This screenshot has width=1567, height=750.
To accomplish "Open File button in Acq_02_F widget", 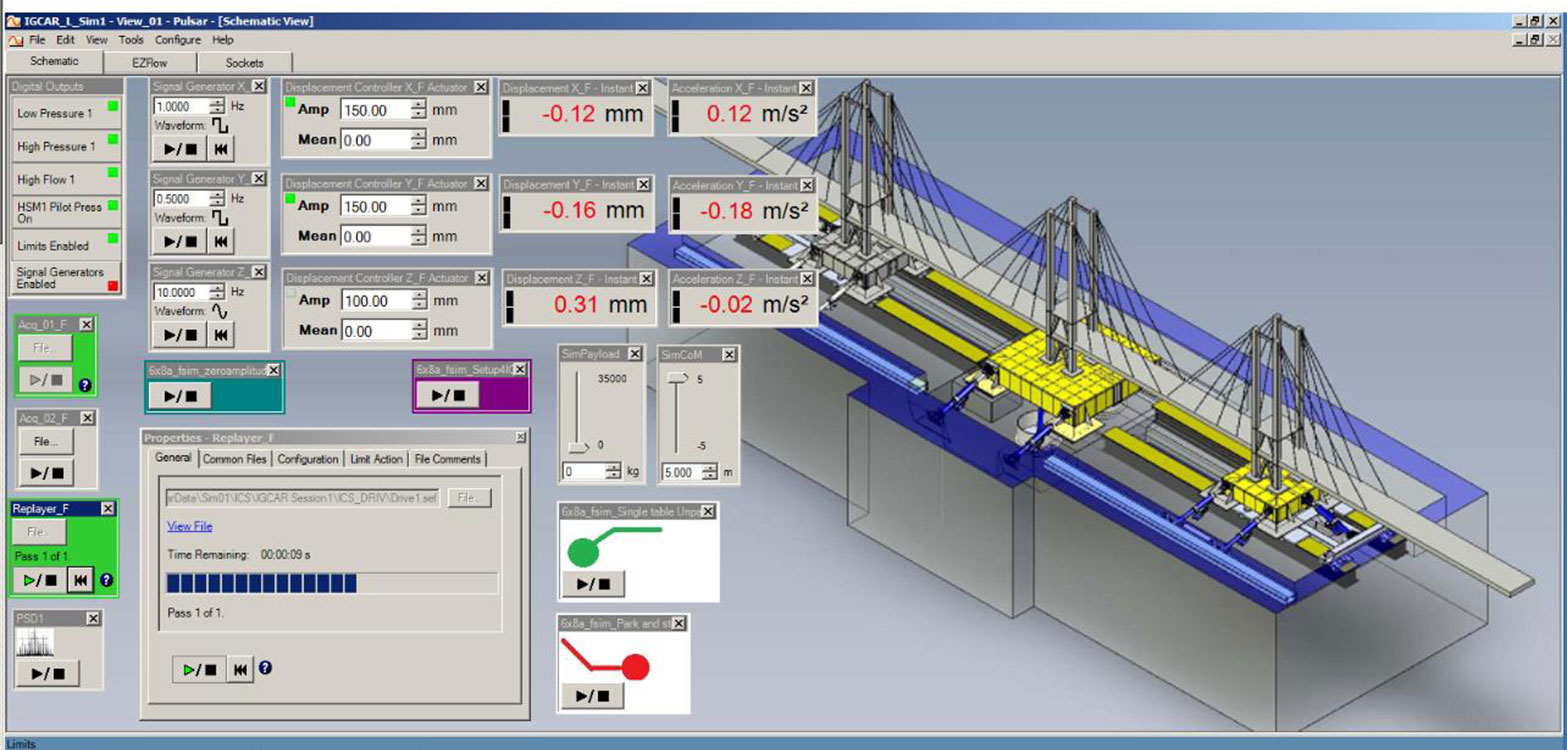I will pyautogui.click(x=44, y=440).
